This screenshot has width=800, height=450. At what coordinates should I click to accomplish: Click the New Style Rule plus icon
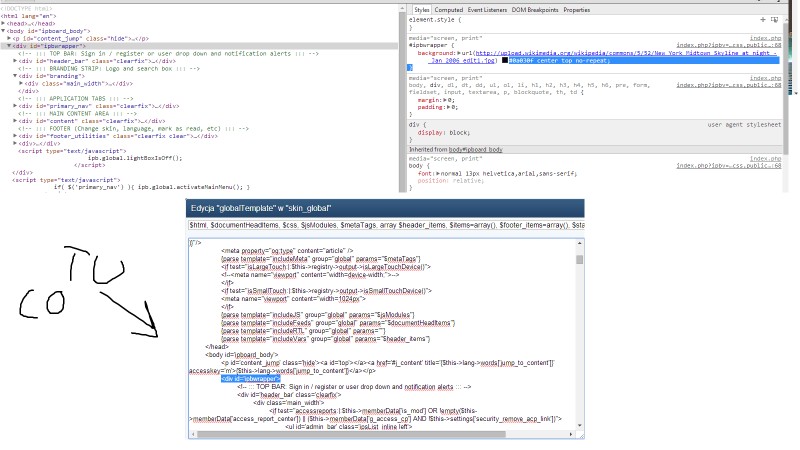pyautogui.click(x=762, y=19)
